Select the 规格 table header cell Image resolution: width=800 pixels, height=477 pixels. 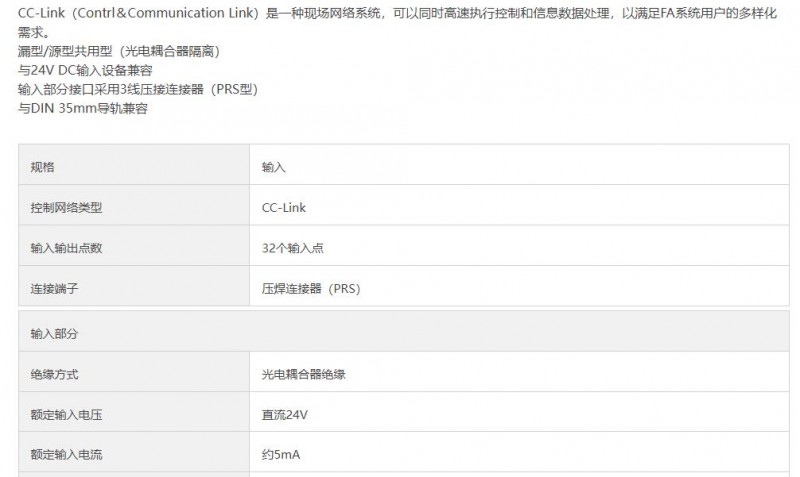pyautogui.click(x=134, y=165)
